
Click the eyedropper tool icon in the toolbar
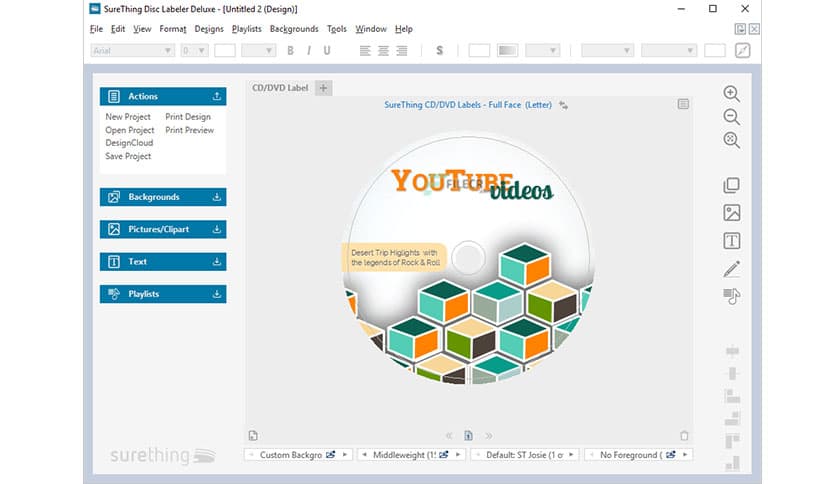(742, 51)
